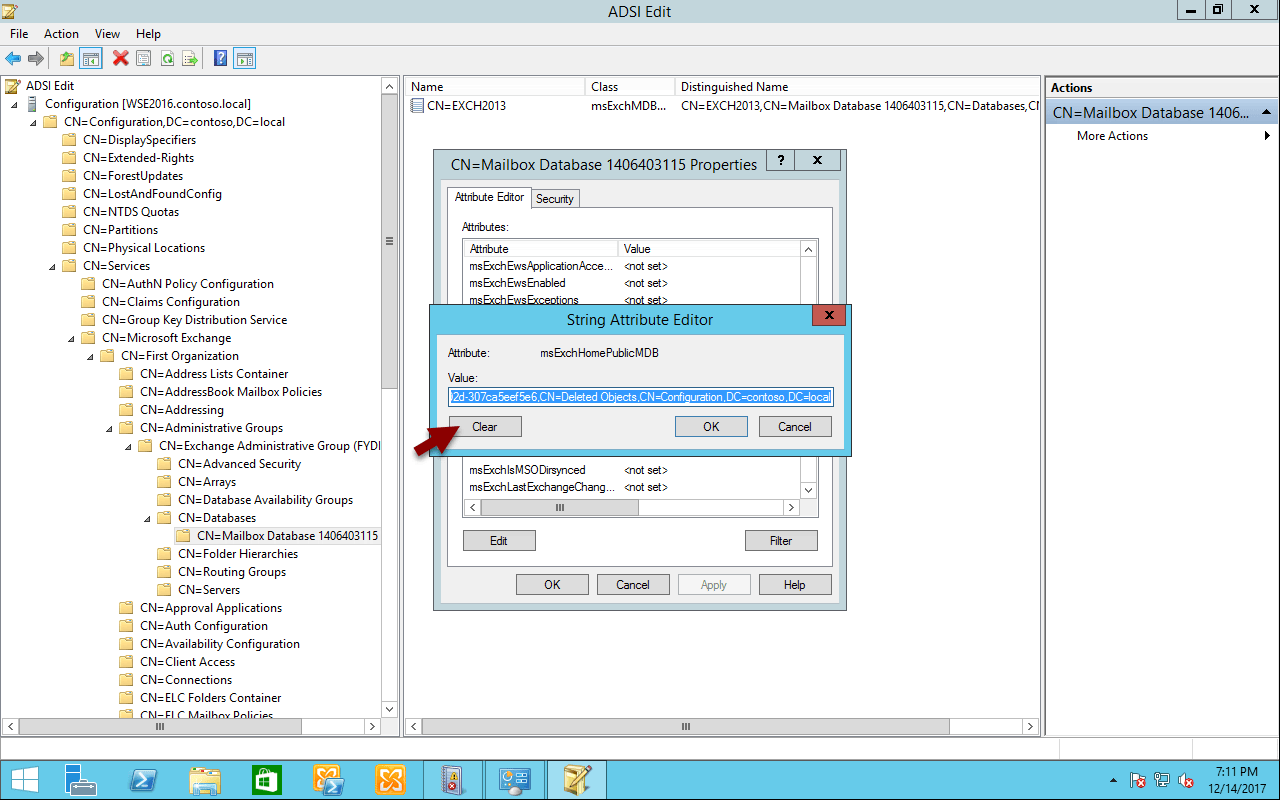Collapse the CN=Databases tree node

tap(147, 518)
